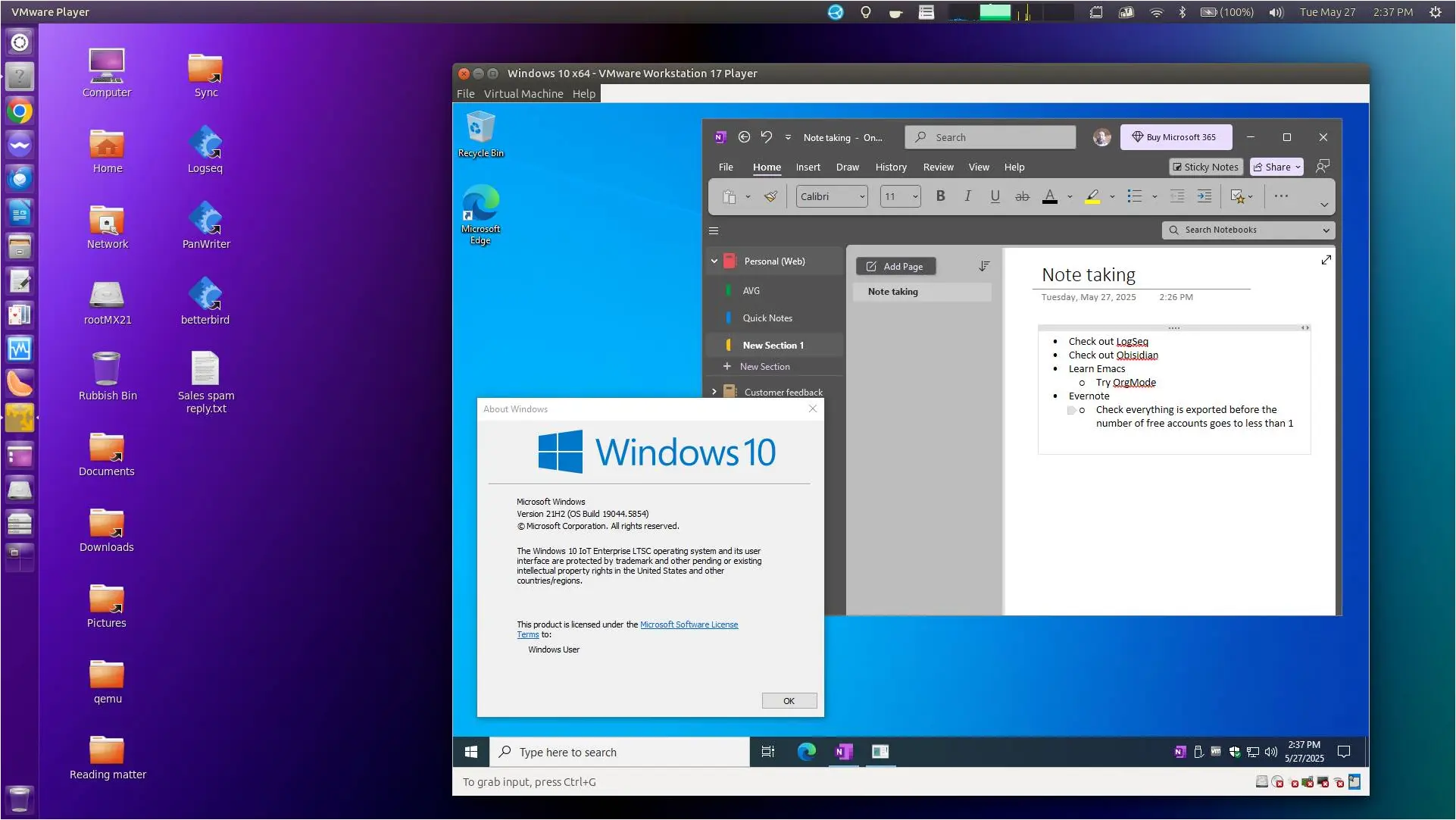Image resolution: width=1456 pixels, height=820 pixels.
Task: Open the user account profile picture
Action: [x=1101, y=137]
